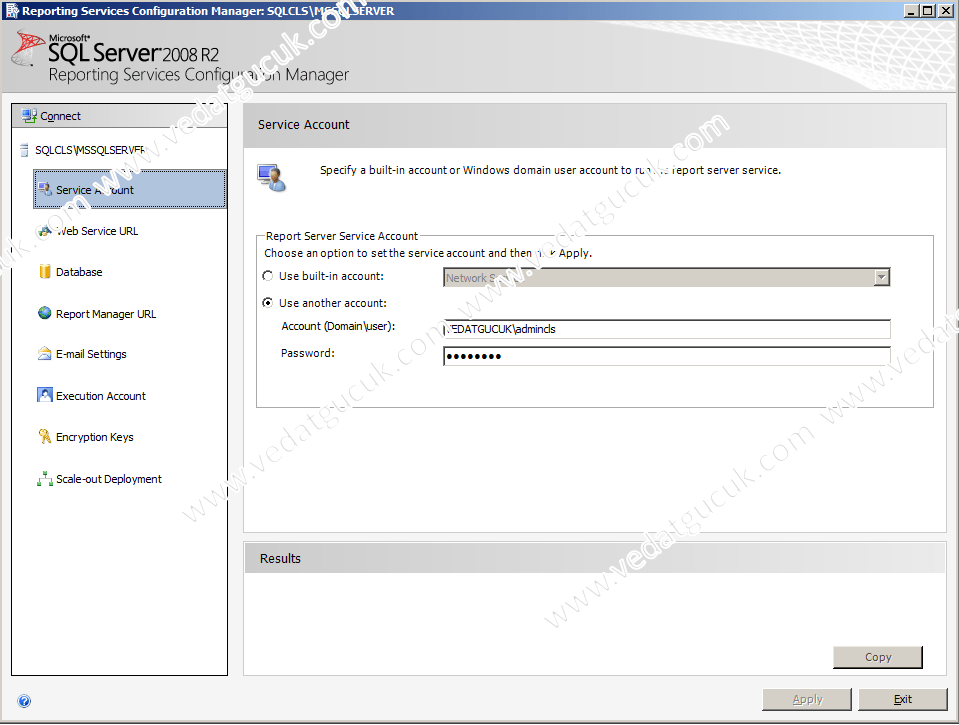Open the Execution Account page
Viewport: 959px width, 725px height.
coord(101,396)
